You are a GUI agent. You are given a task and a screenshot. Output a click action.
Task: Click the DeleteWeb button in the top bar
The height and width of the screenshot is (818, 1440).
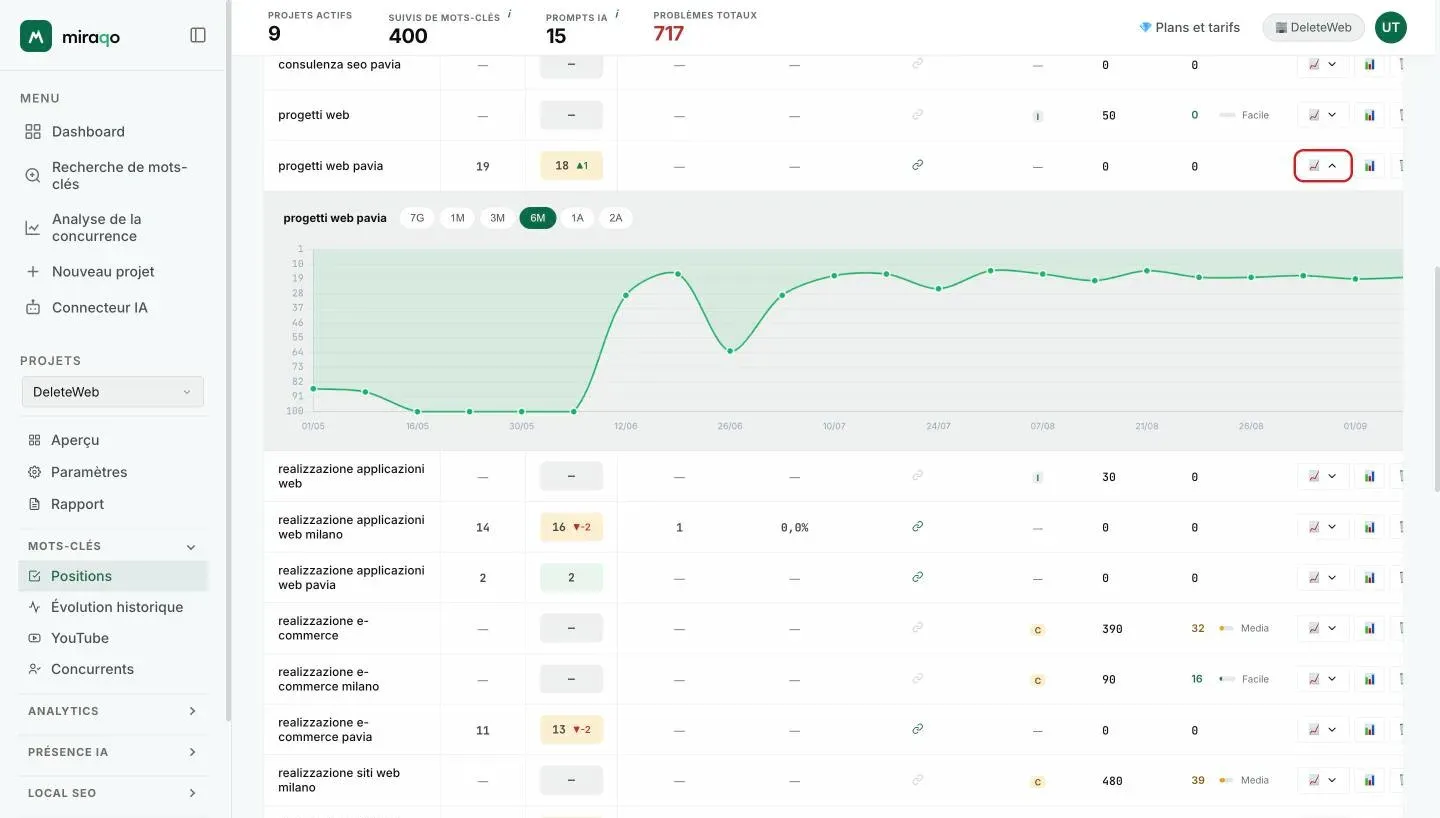[x=1313, y=27]
